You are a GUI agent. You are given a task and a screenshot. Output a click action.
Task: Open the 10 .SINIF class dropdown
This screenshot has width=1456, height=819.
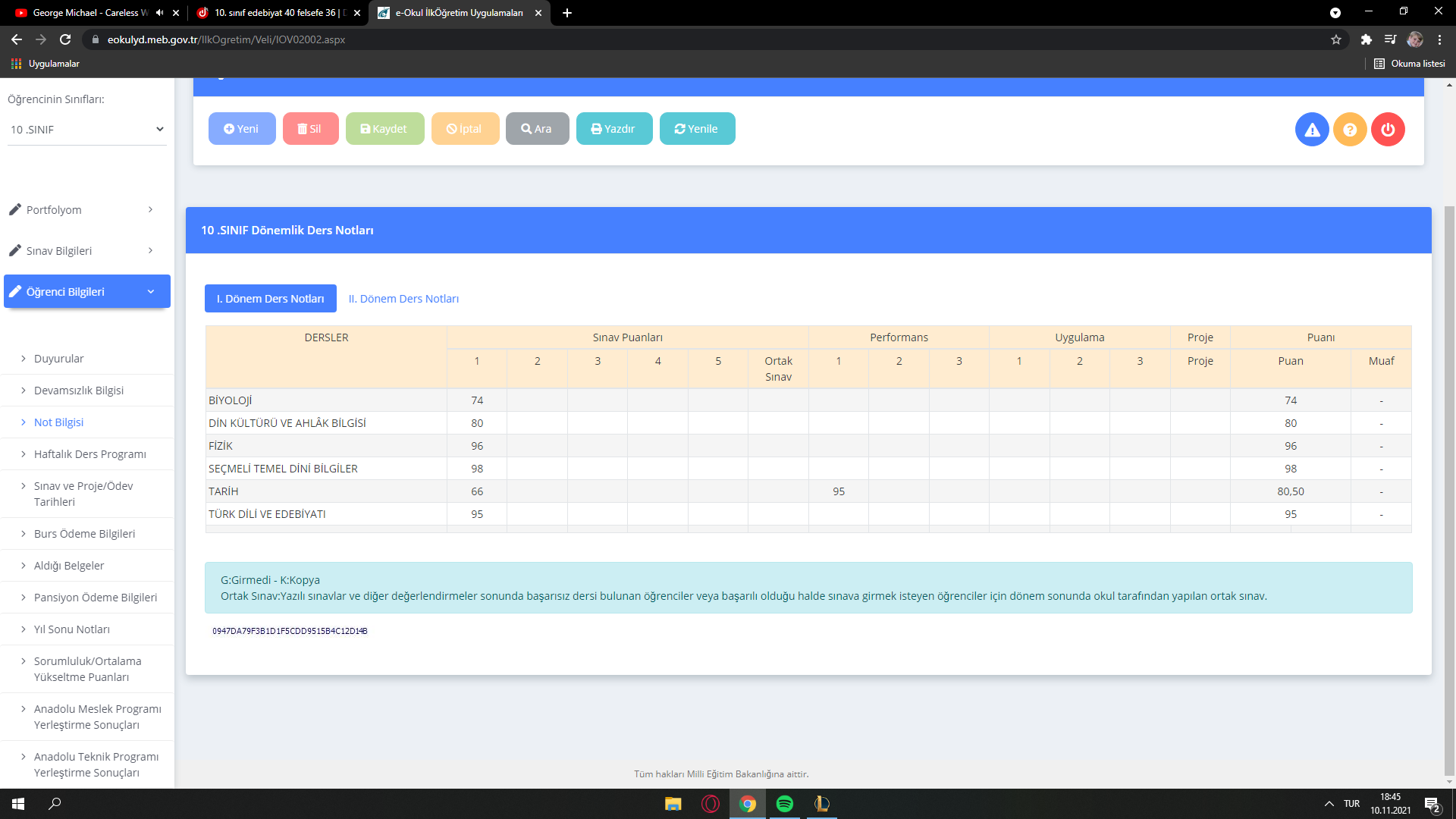86,130
